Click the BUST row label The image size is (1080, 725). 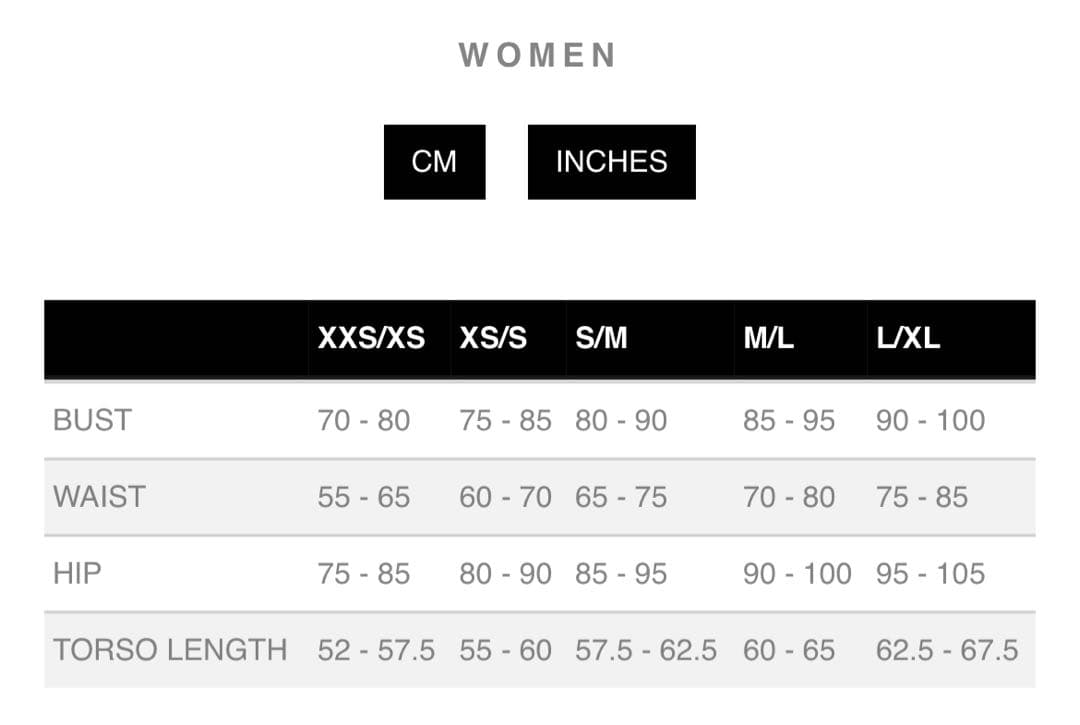(92, 420)
